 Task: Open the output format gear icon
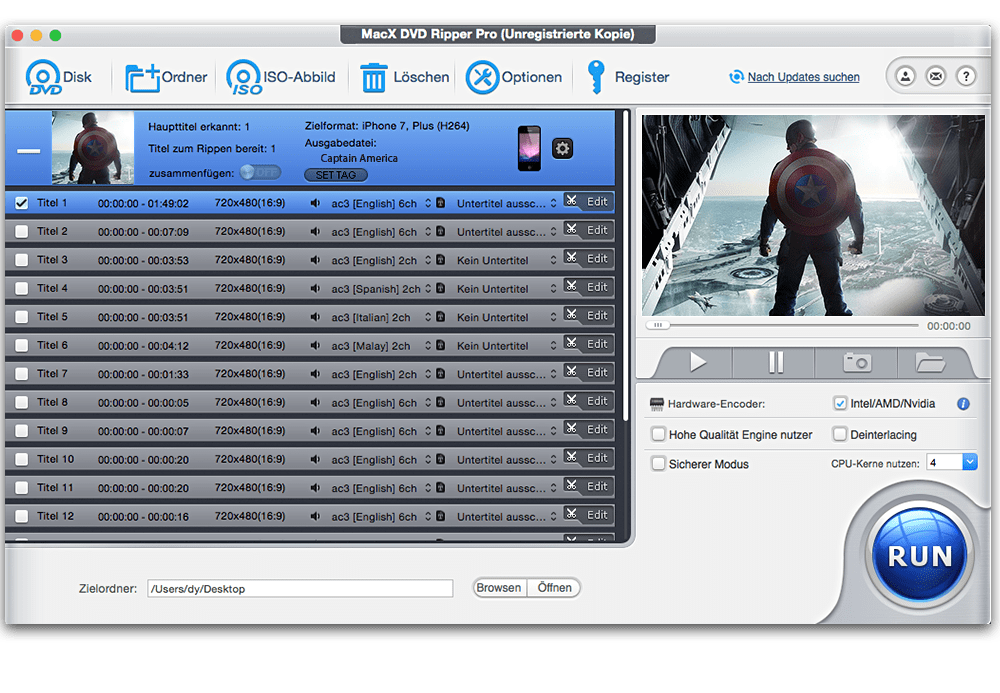[562, 147]
